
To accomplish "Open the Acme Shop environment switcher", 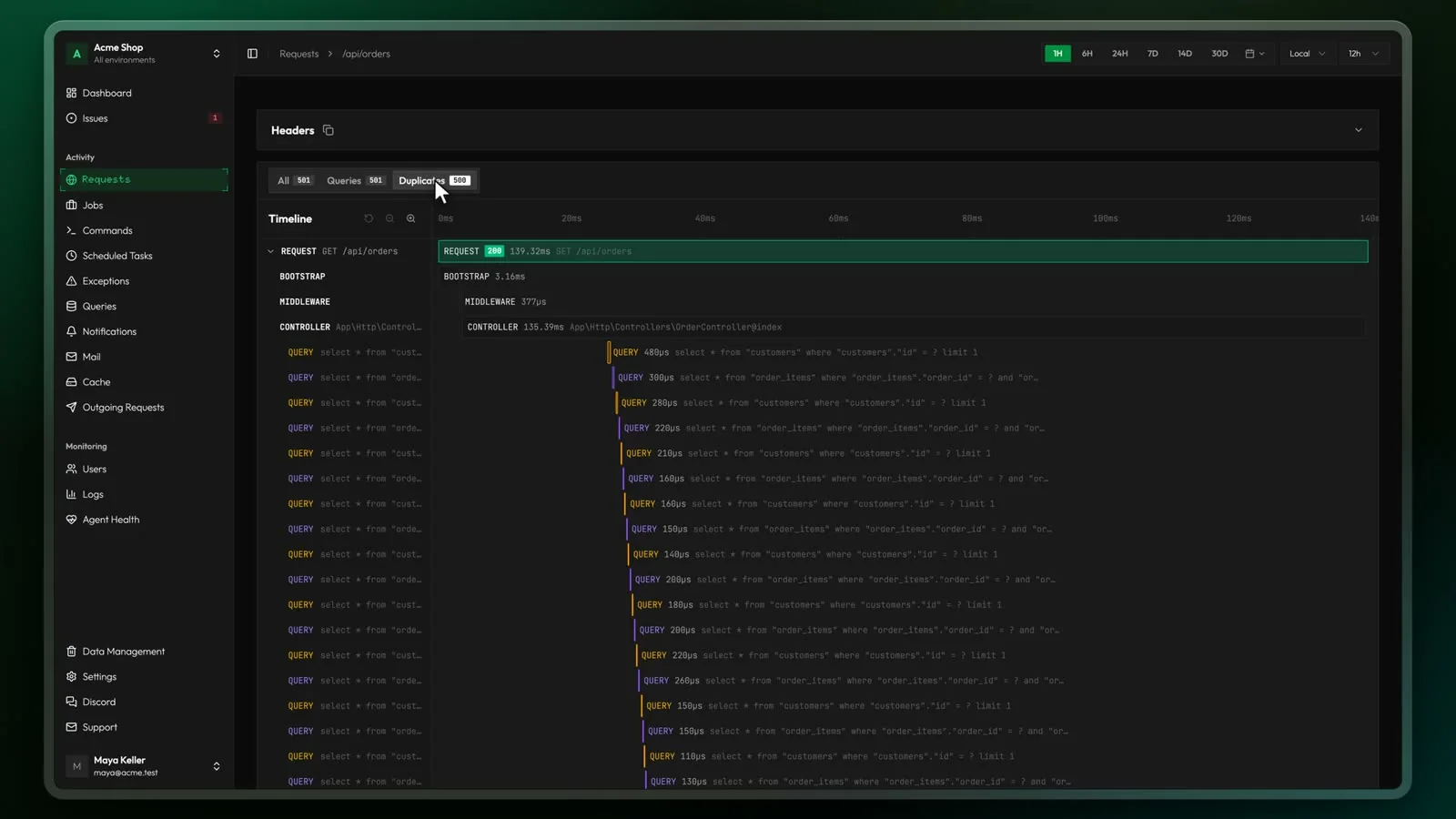I will point(144,54).
